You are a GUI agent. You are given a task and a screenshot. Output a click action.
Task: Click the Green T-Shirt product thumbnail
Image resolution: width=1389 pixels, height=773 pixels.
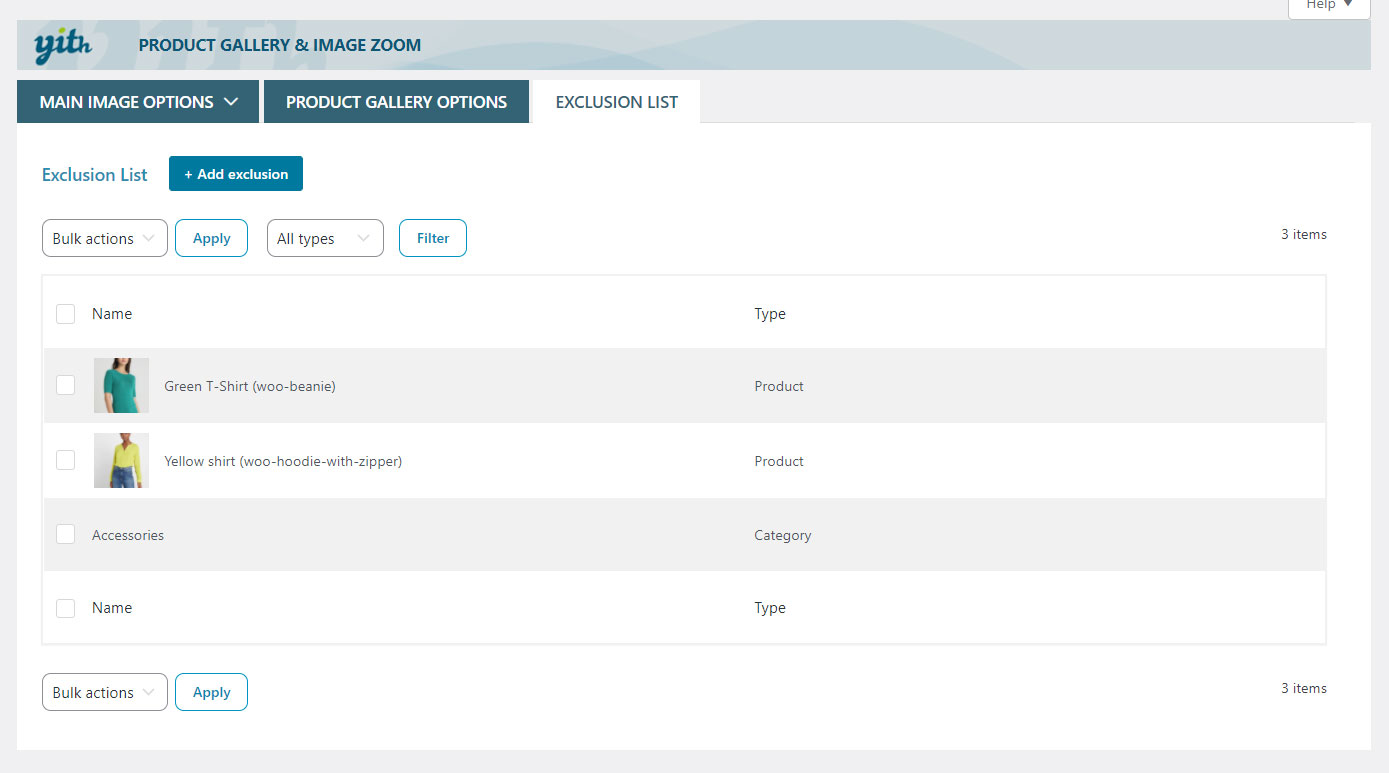click(121, 386)
